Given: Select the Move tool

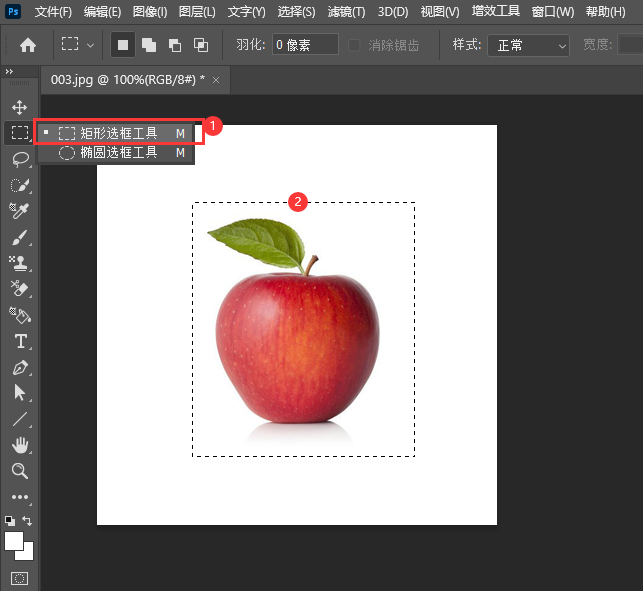Looking at the screenshot, I should [19, 107].
